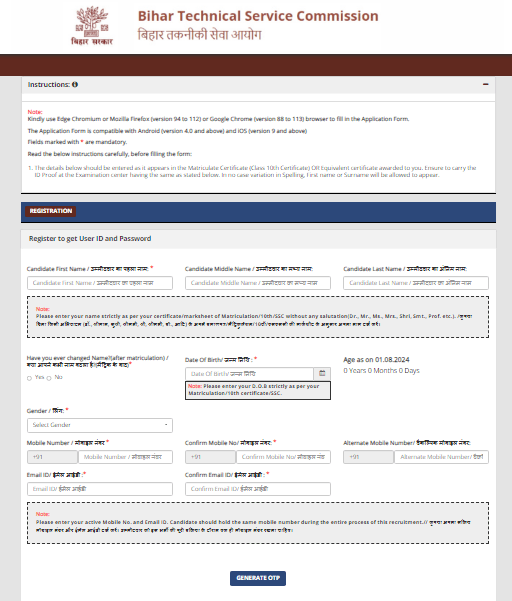512x601 pixels.
Task: Focus the Candidate First Name field
Action: [x=100, y=283]
